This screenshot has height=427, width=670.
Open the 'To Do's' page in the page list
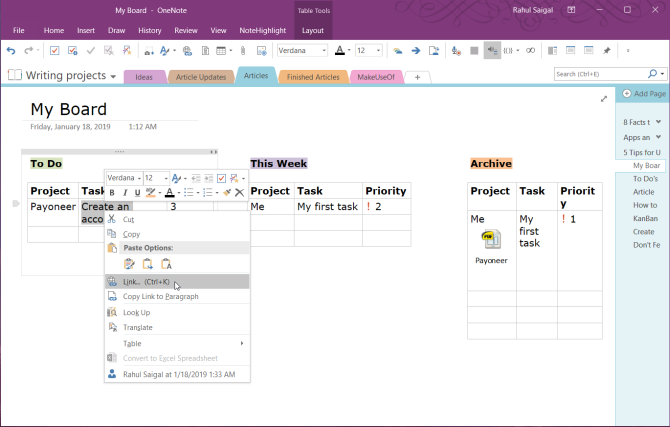[643, 179]
